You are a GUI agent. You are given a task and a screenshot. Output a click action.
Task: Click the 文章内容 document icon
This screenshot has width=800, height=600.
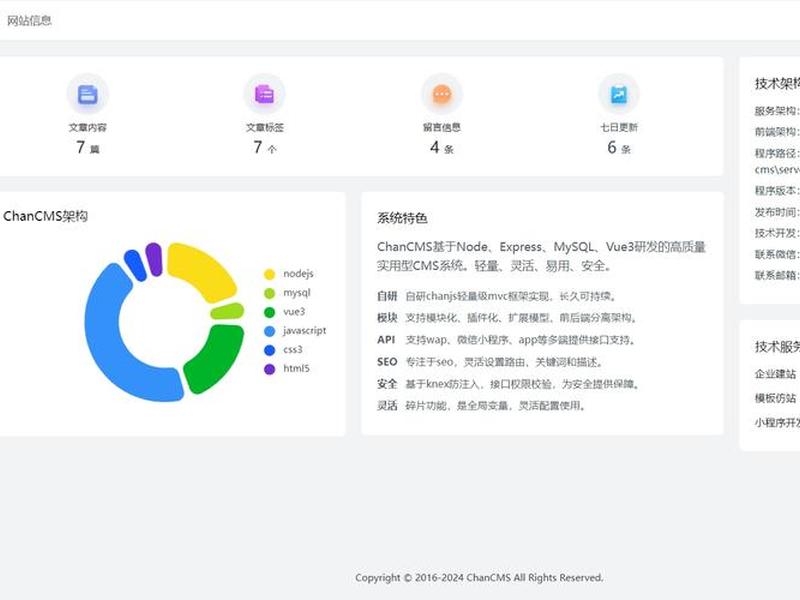coord(88,94)
